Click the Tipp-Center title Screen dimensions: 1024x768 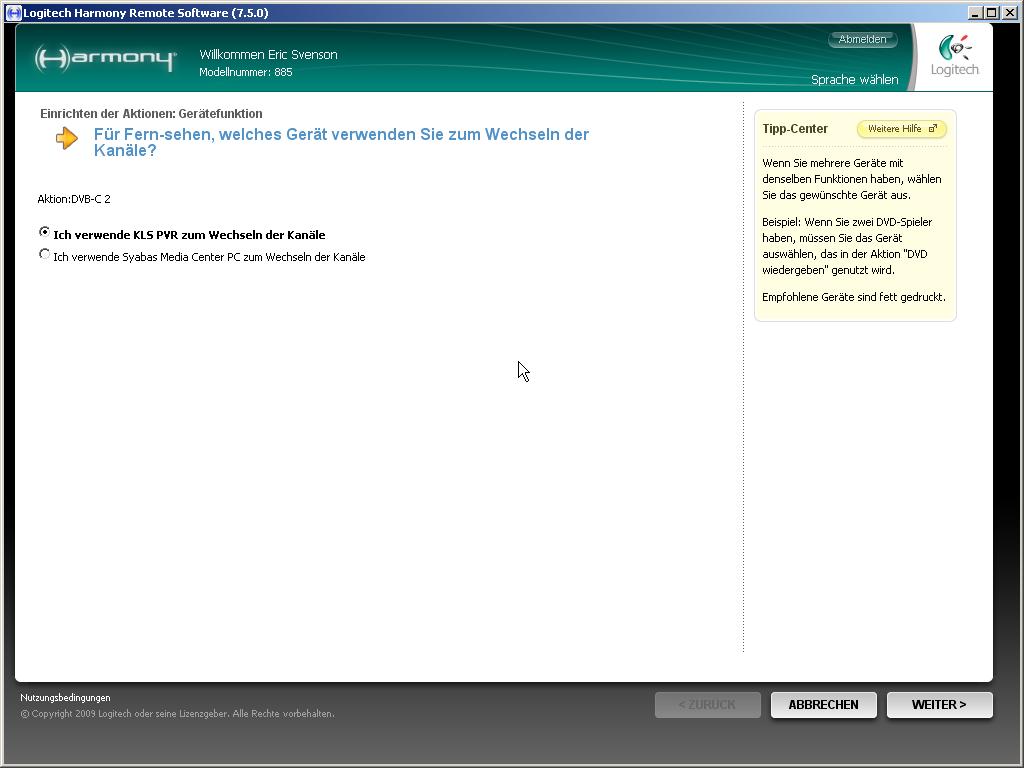(795, 129)
